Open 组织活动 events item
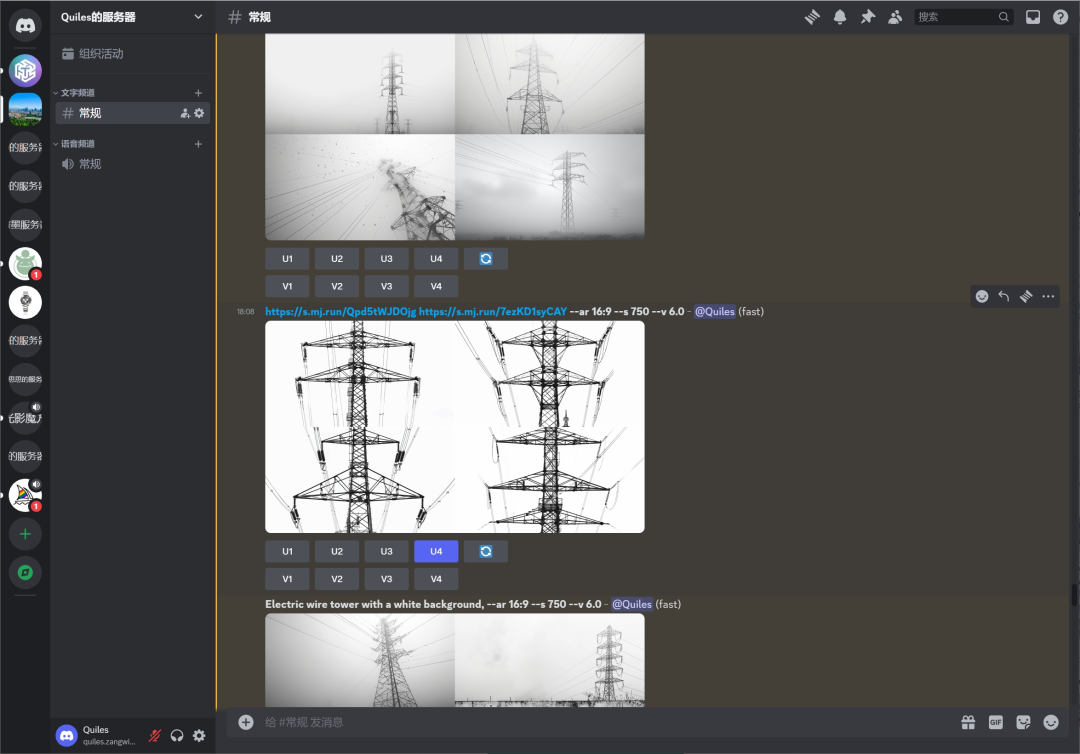Image resolution: width=1080 pixels, height=754 pixels. pyautogui.click(x=133, y=54)
